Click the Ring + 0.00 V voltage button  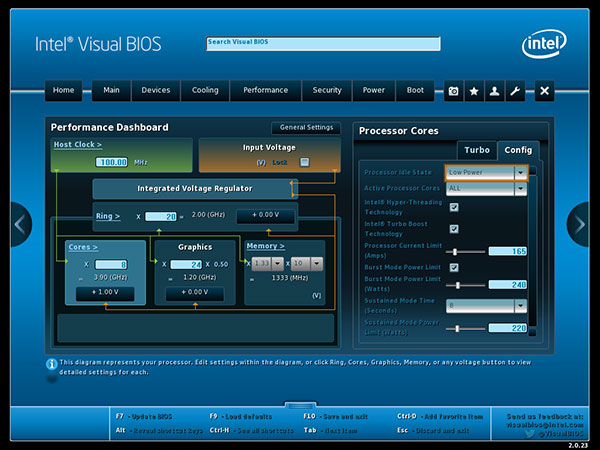(266, 215)
